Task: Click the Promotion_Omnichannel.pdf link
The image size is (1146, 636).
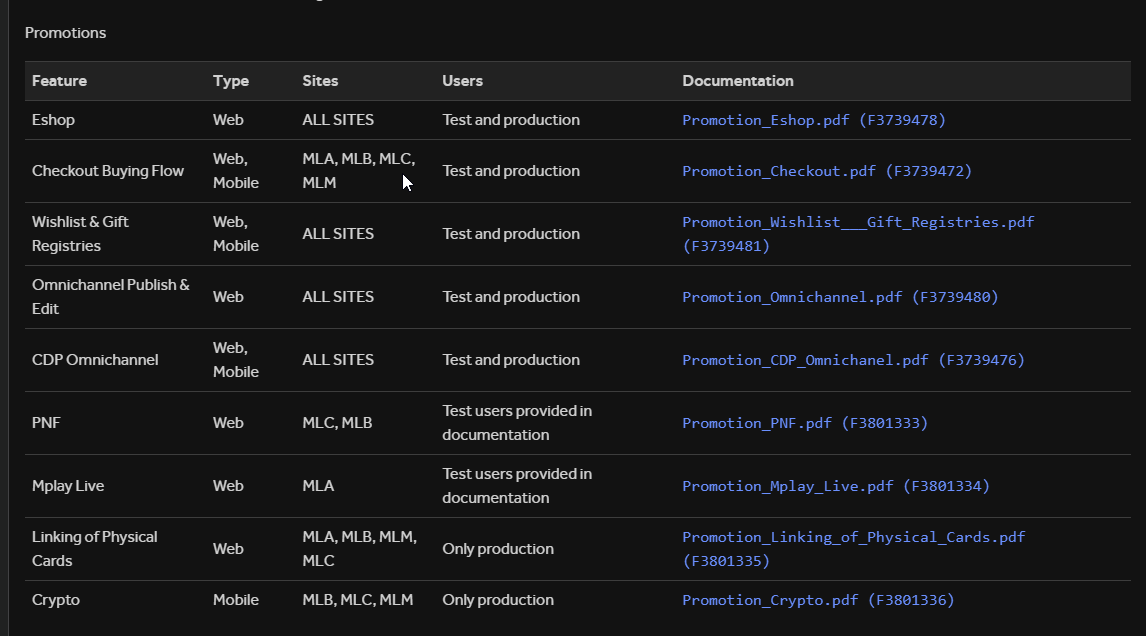Action: click(x=840, y=297)
